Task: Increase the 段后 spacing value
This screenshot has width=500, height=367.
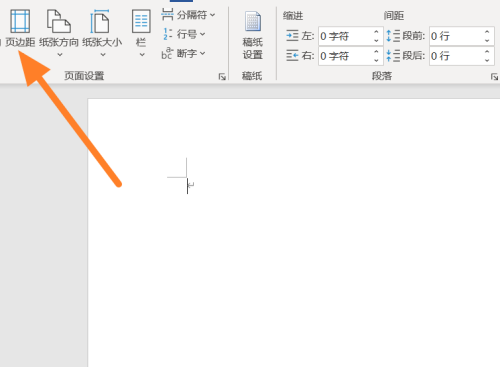Action: 487,52
